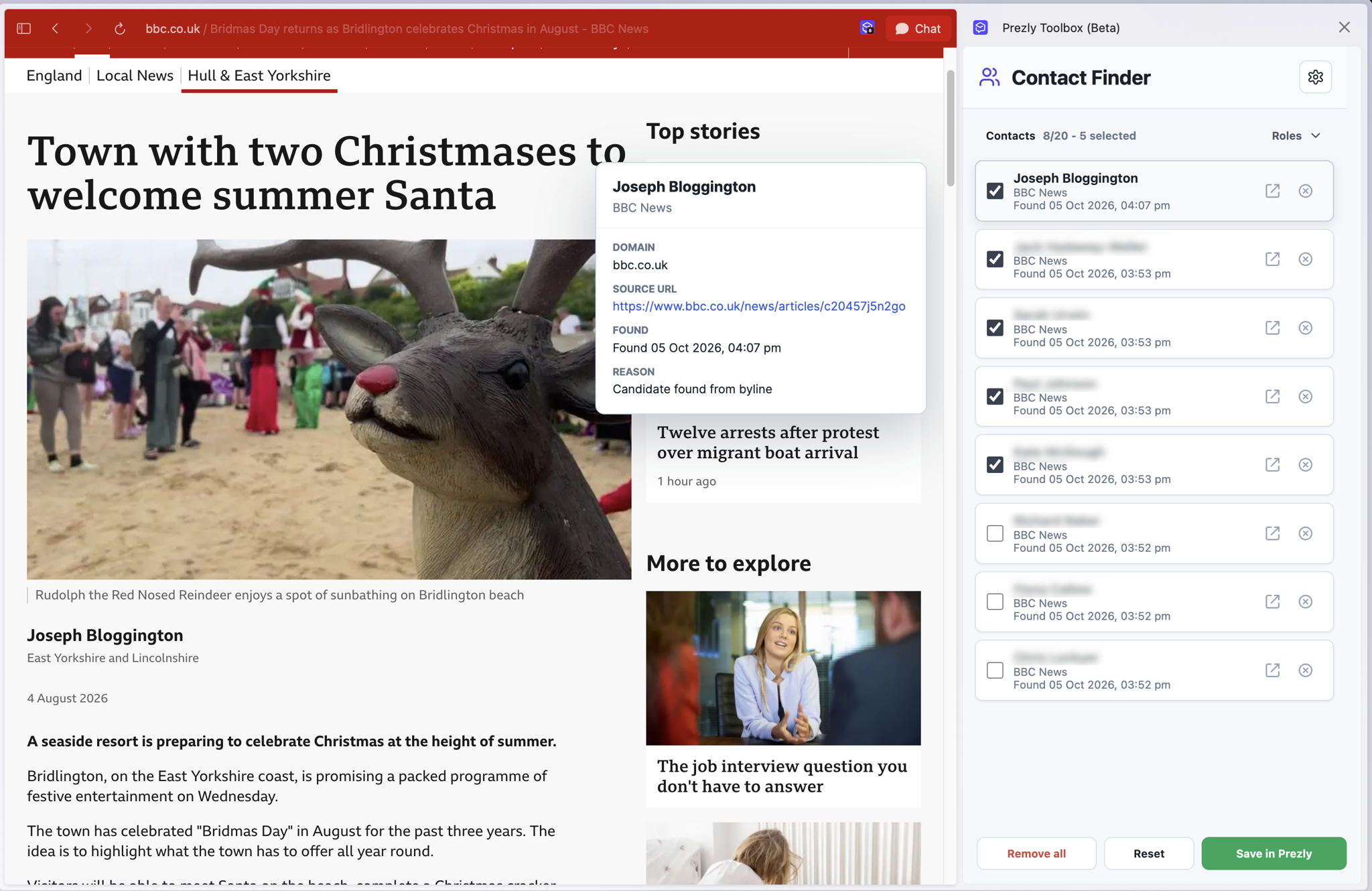Open Twelve arrests after protest story

pyautogui.click(x=768, y=442)
